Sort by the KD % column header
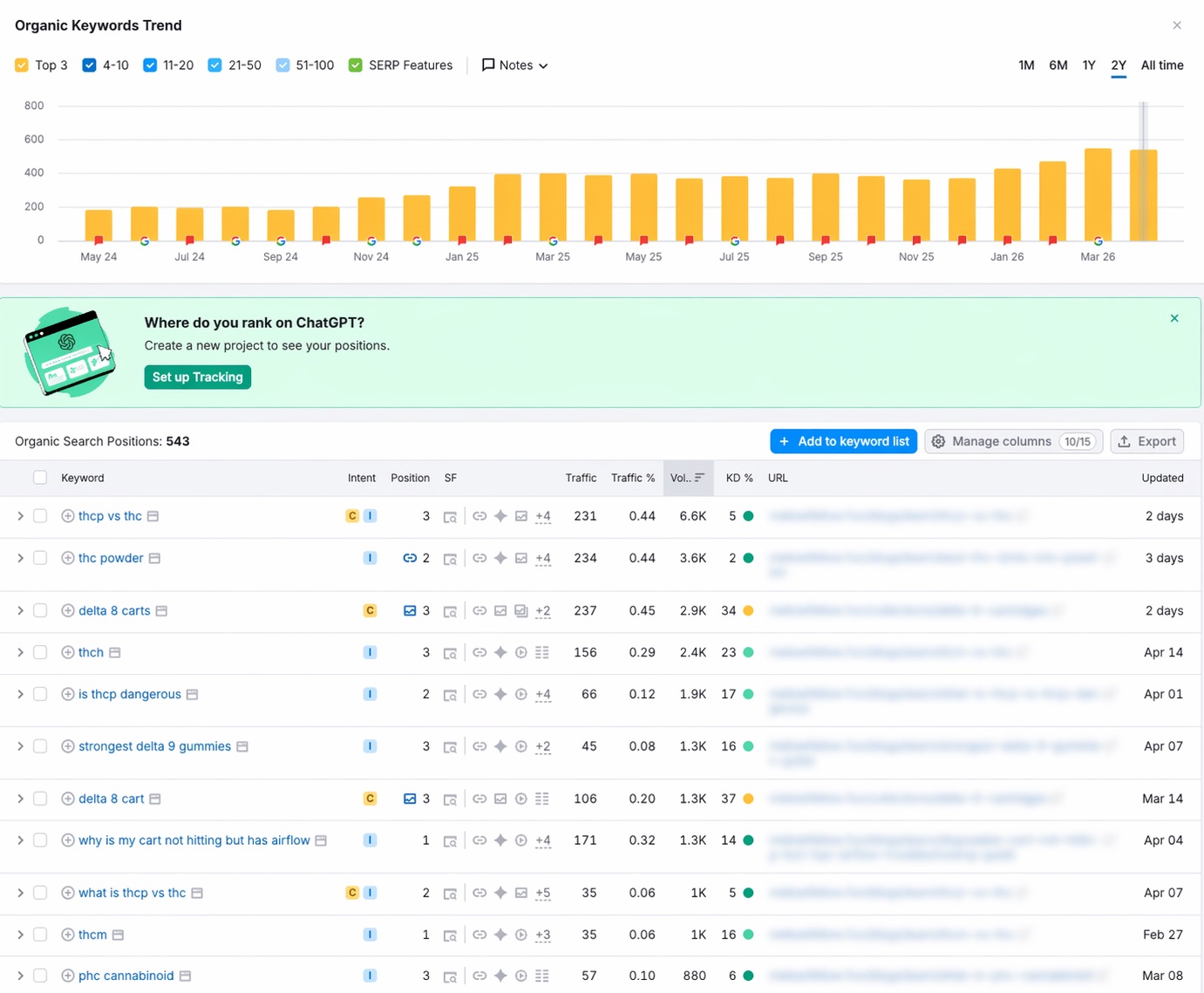This screenshot has height=993, width=1204. pyautogui.click(x=739, y=478)
